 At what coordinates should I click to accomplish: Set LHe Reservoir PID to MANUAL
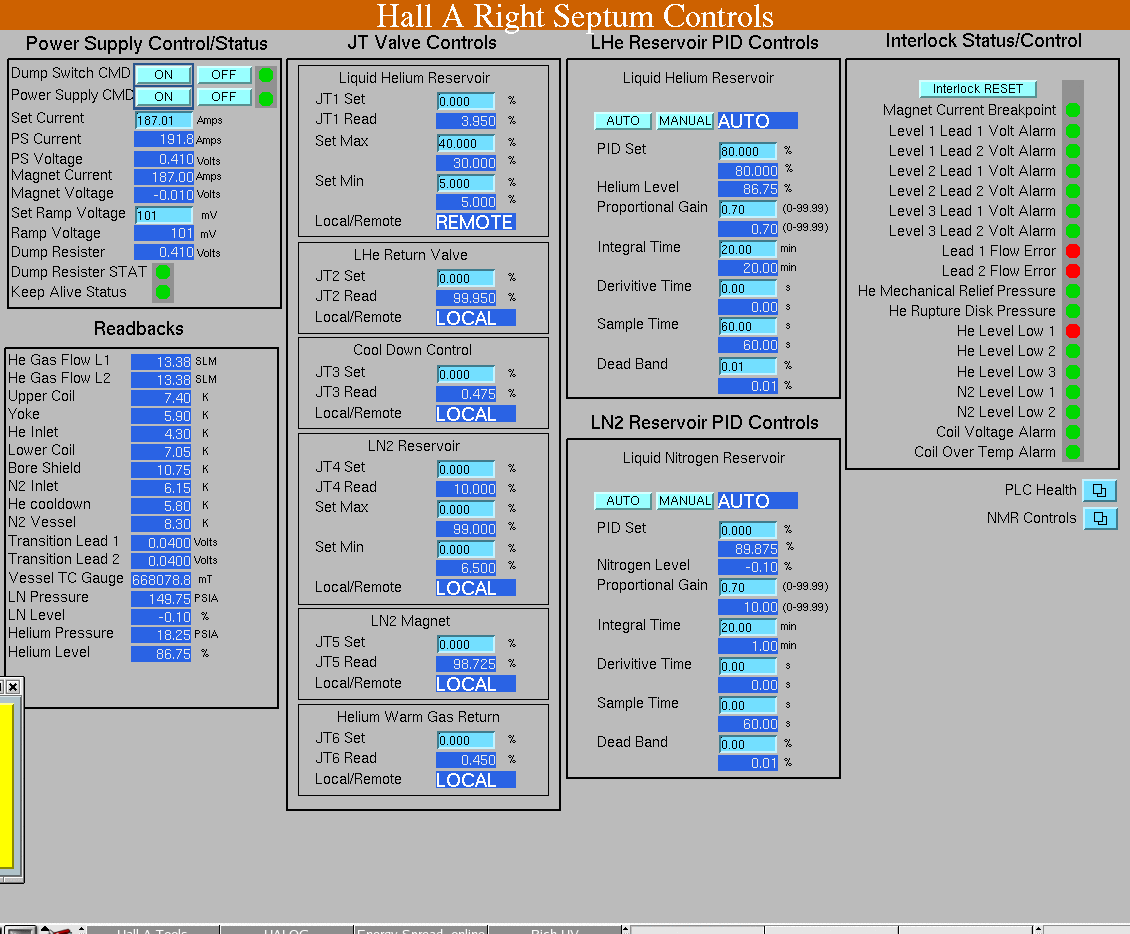685,120
